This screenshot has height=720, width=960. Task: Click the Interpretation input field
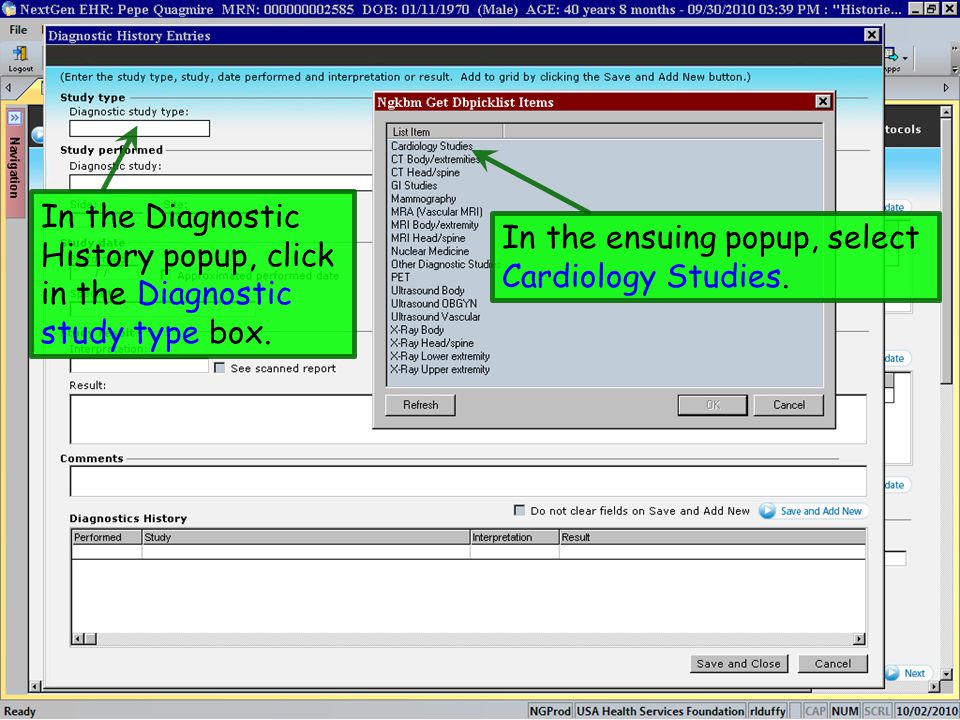coord(139,366)
